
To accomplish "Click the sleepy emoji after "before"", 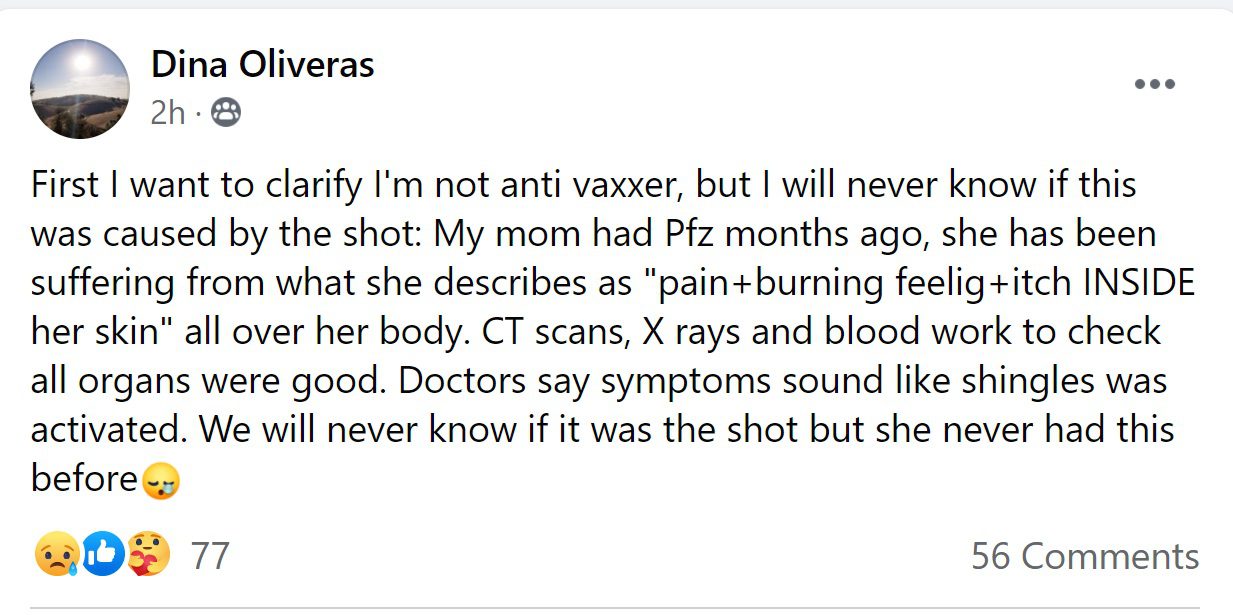I will [x=161, y=481].
